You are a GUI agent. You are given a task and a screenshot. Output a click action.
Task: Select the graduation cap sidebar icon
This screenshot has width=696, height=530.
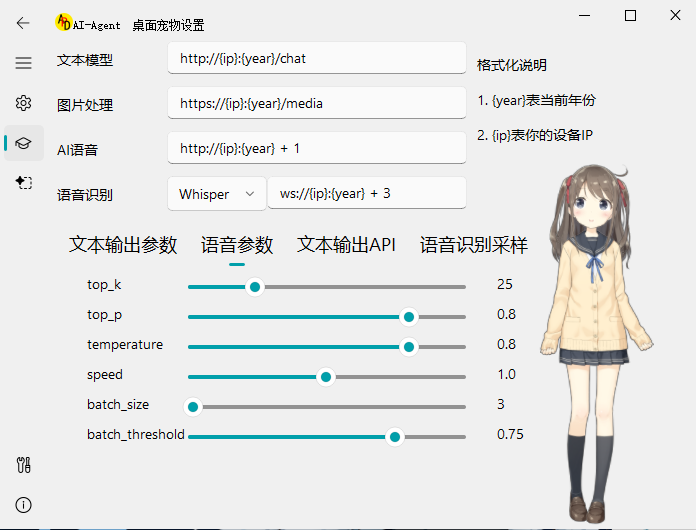pyautogui.click(x=24, y=143)
